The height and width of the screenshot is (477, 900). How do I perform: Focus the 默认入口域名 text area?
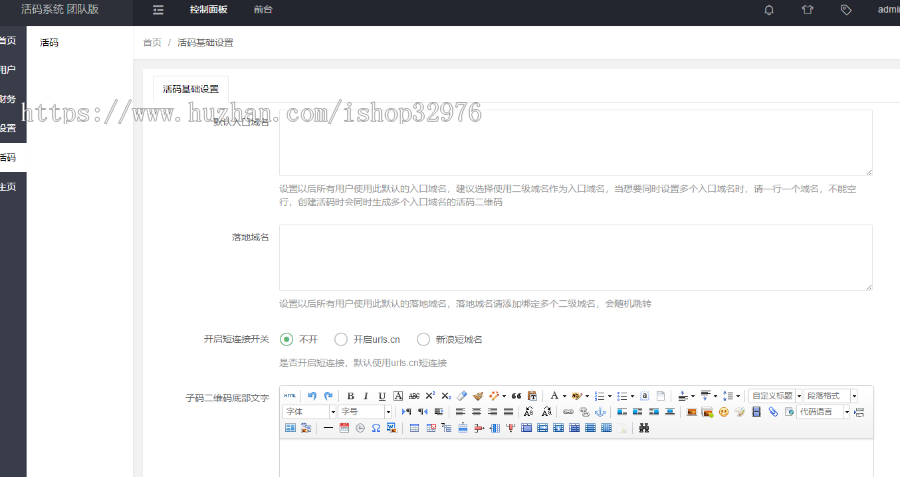[x=576, y=142]
